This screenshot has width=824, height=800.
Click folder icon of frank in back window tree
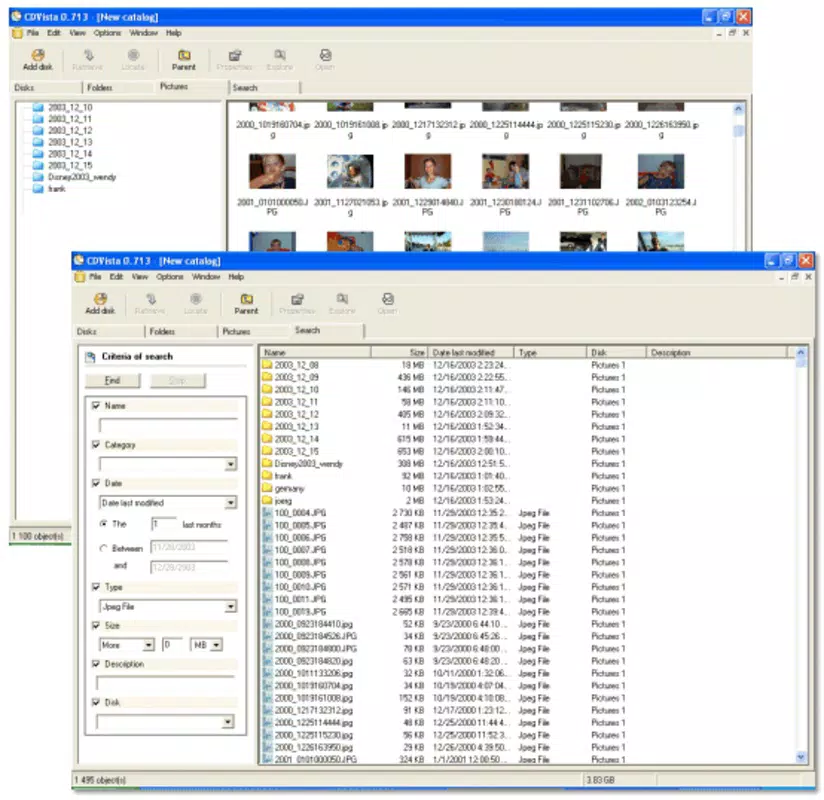pos(38,189)
